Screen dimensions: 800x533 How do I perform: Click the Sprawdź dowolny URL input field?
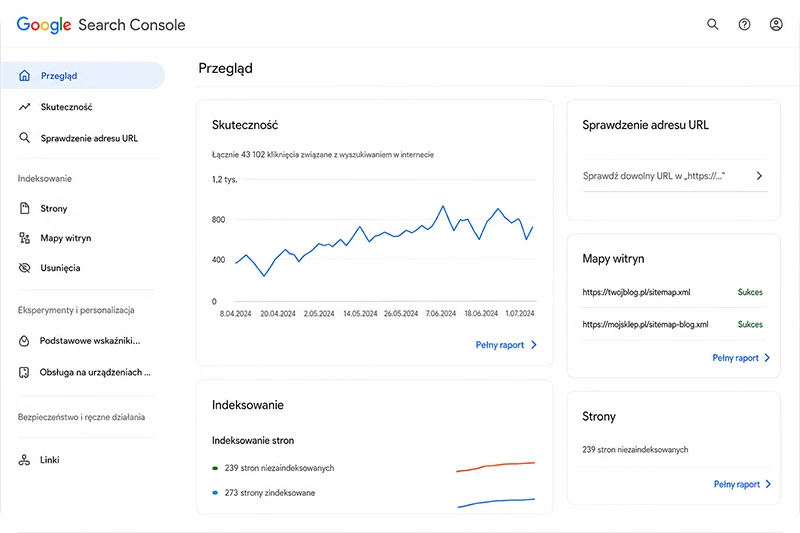click(x=675, y=176)
